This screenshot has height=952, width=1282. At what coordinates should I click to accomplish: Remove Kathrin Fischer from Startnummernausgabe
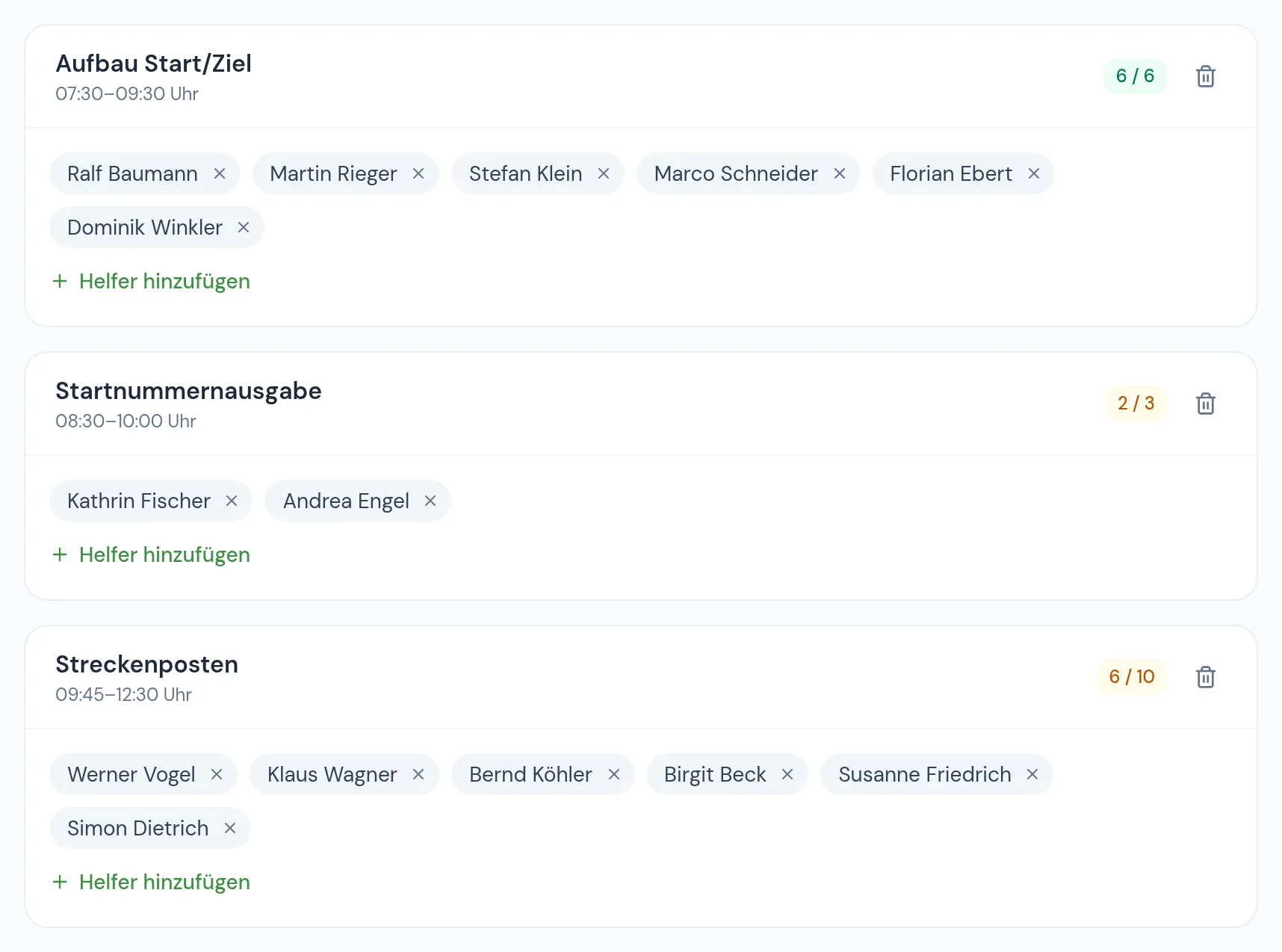232,501
